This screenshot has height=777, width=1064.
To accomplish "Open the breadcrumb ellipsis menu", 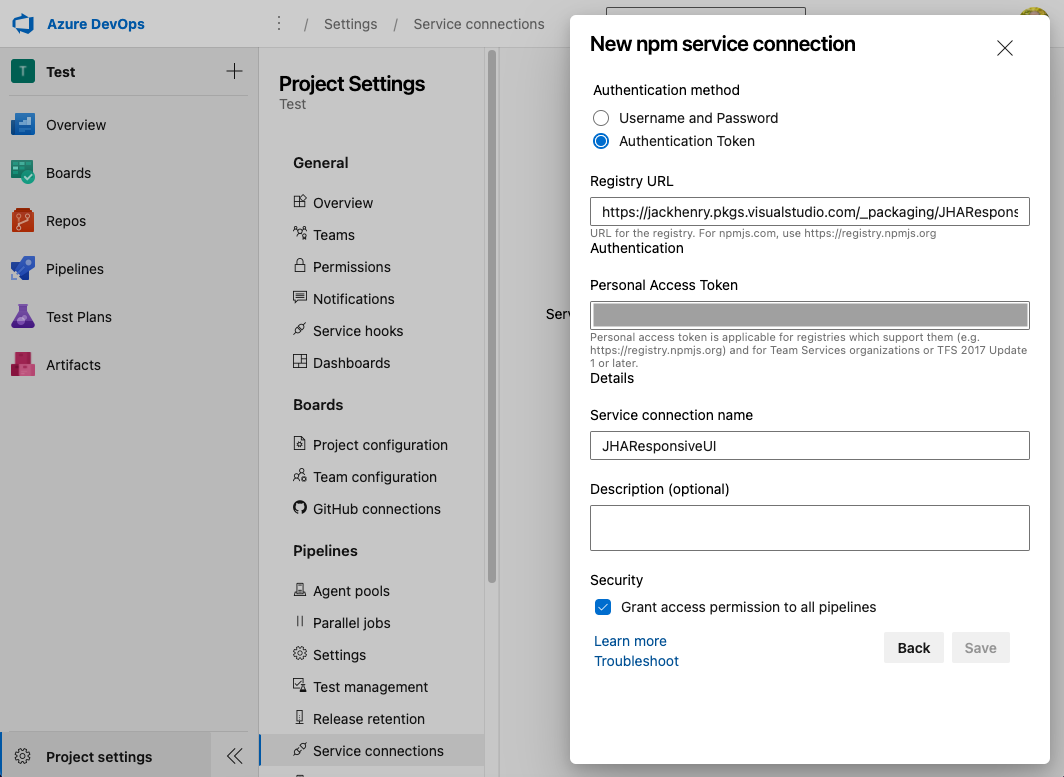I will point(279,24).
